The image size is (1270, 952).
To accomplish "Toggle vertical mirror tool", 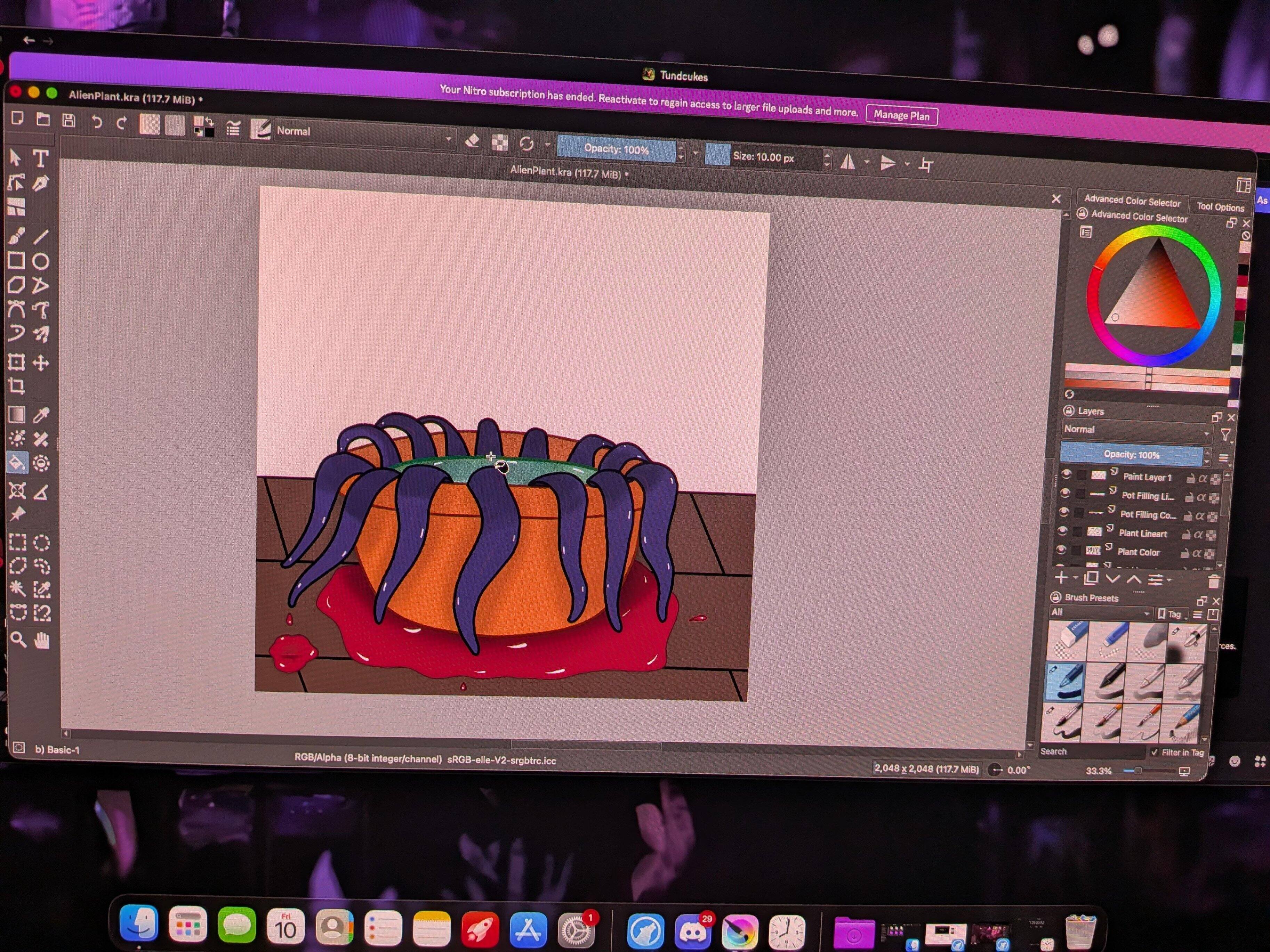I will (887, 164).
